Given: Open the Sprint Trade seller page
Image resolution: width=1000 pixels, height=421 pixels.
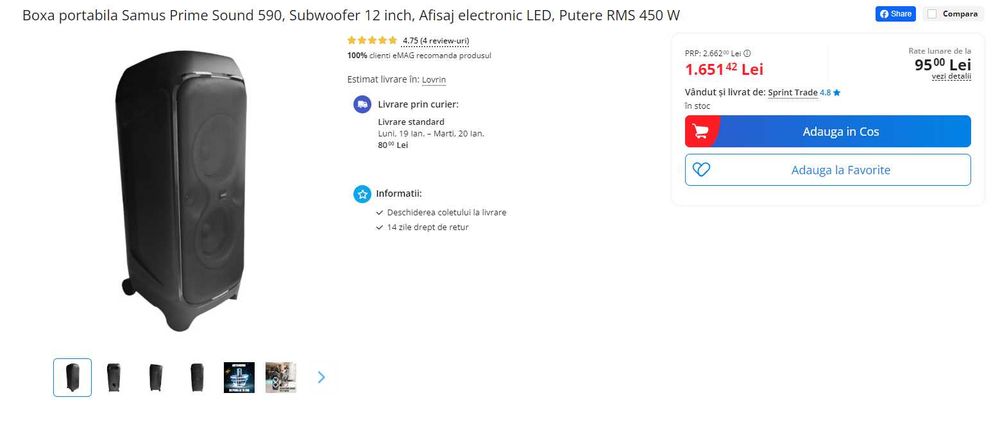Looking at the screenshot, I should 793,92.
